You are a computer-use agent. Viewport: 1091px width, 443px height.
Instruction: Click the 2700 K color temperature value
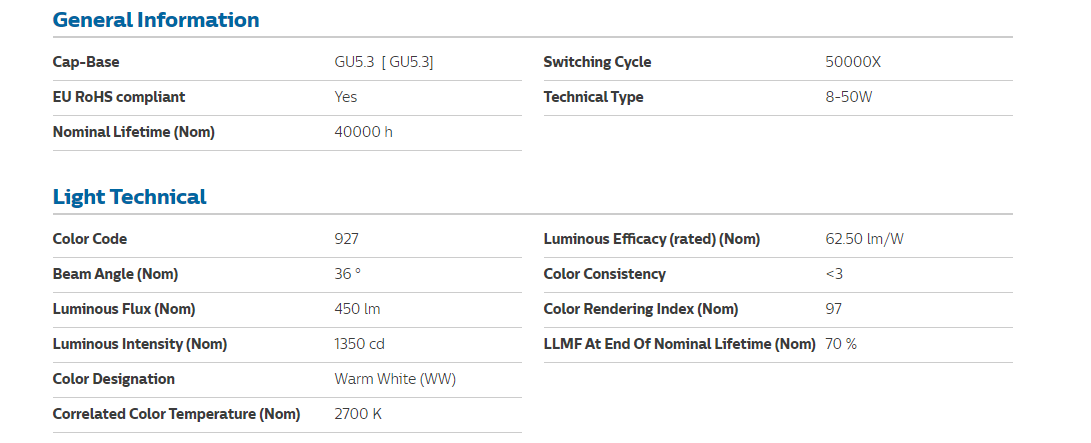(358, 414)
